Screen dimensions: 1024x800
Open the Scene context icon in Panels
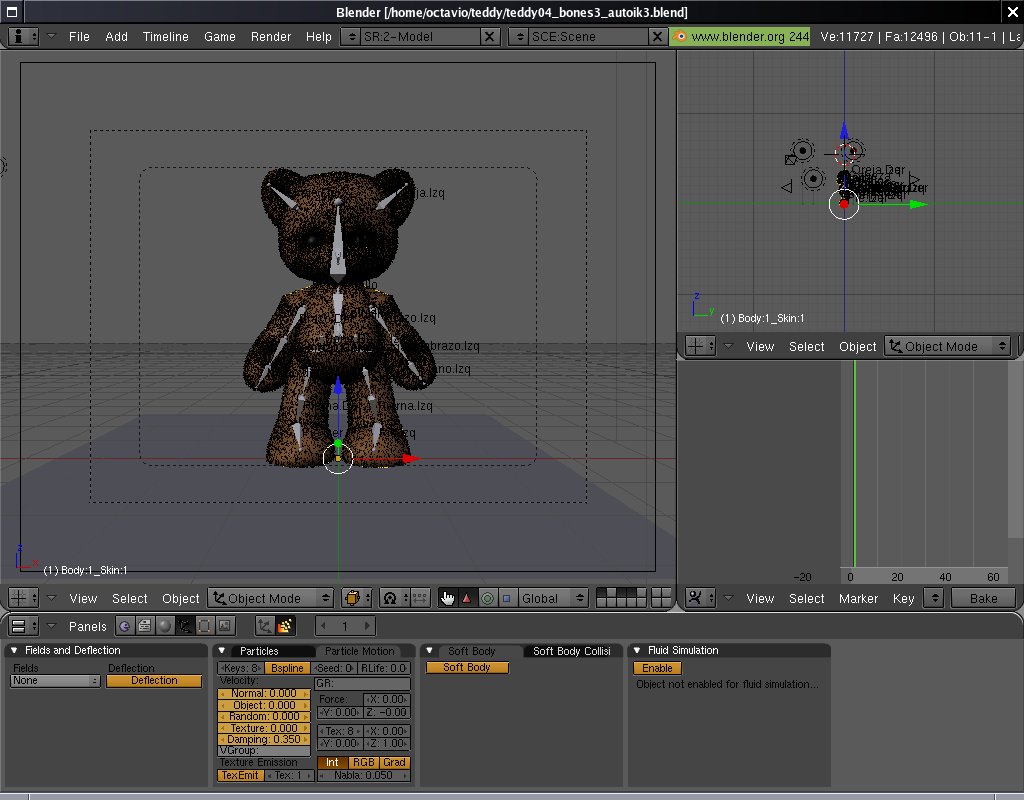coord(225,626)
